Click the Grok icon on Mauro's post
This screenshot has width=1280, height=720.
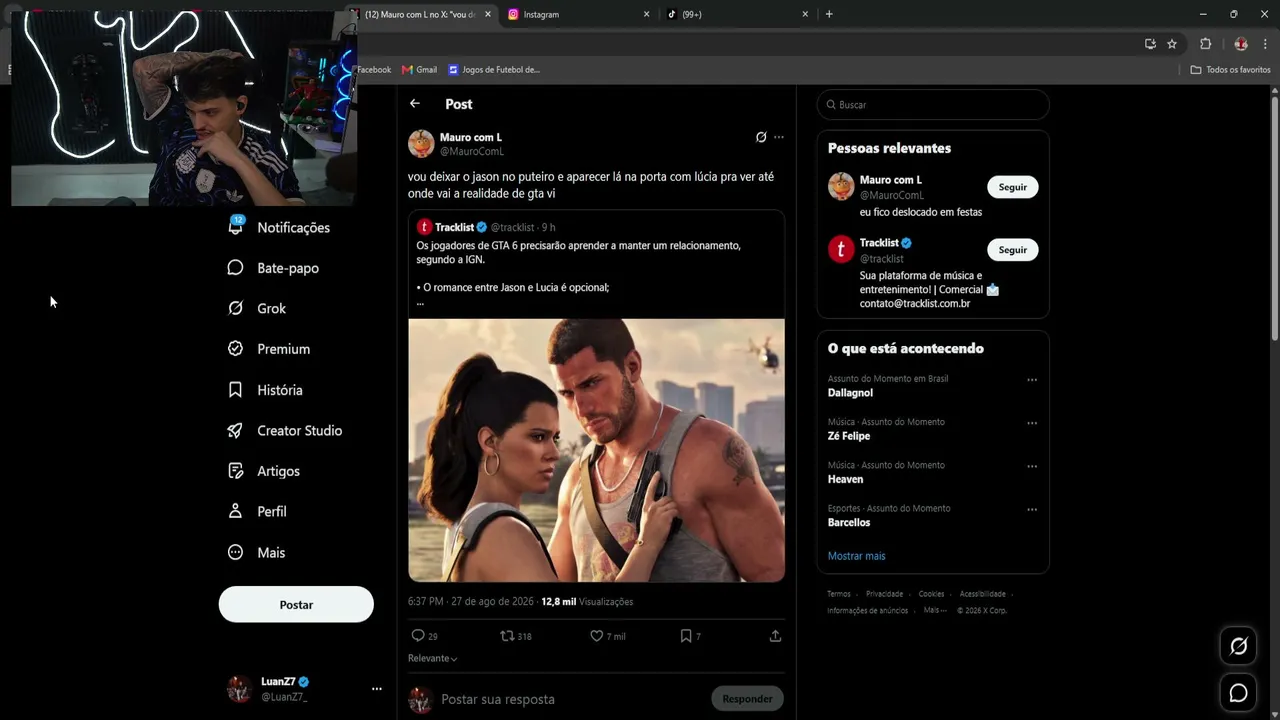click(761, 137)
